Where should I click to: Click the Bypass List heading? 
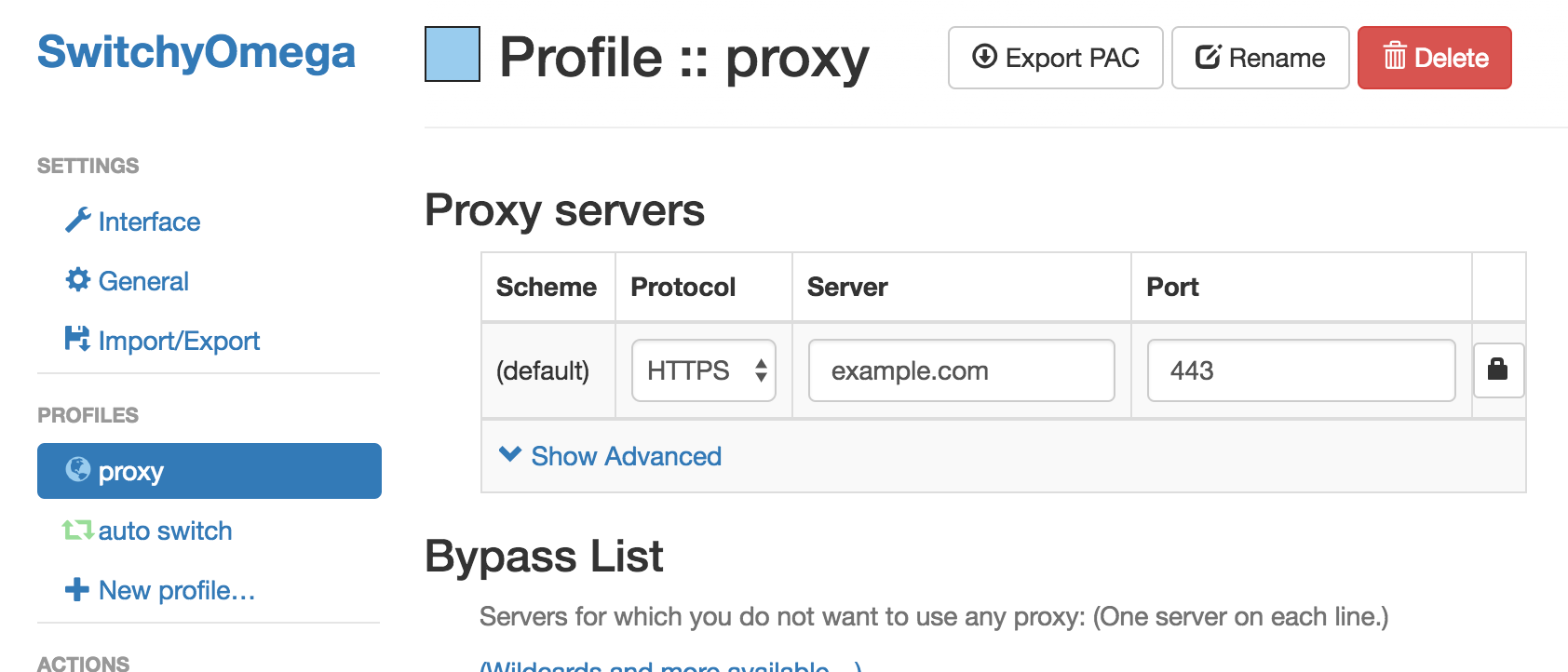pos(545,557)
